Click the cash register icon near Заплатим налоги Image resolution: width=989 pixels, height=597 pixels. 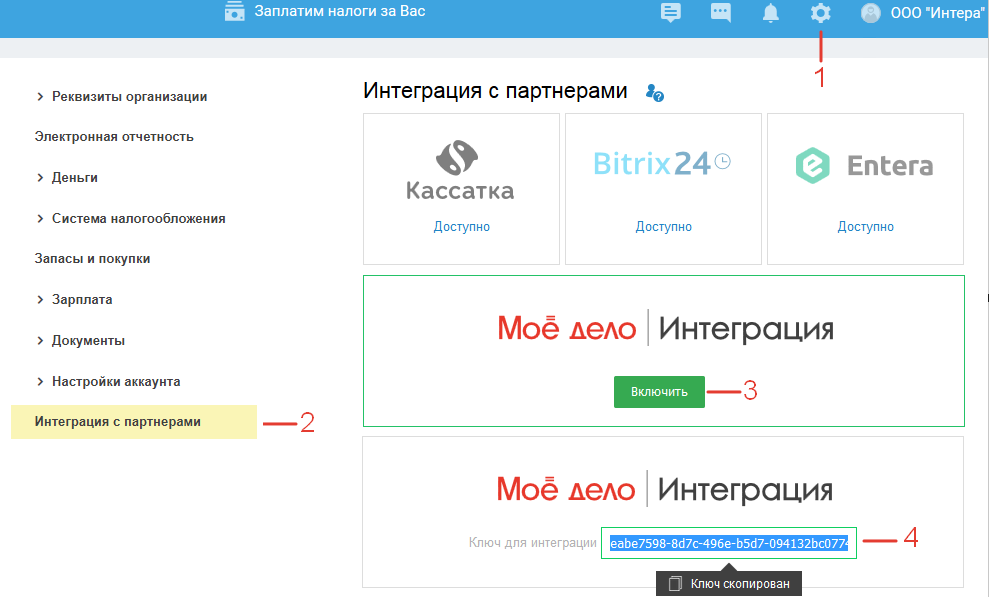coord(235,11)
